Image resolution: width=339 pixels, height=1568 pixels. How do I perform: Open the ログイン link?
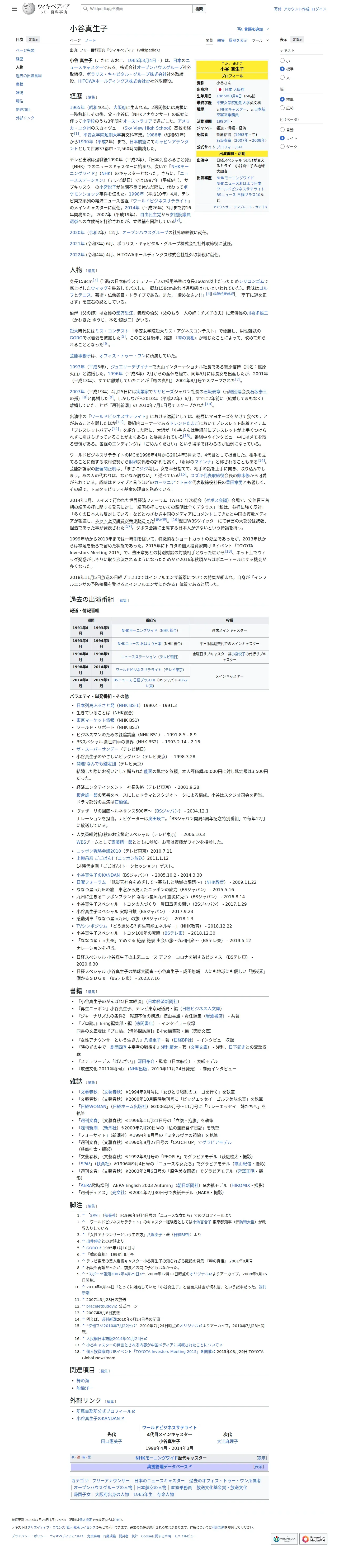tap(318, 9)
